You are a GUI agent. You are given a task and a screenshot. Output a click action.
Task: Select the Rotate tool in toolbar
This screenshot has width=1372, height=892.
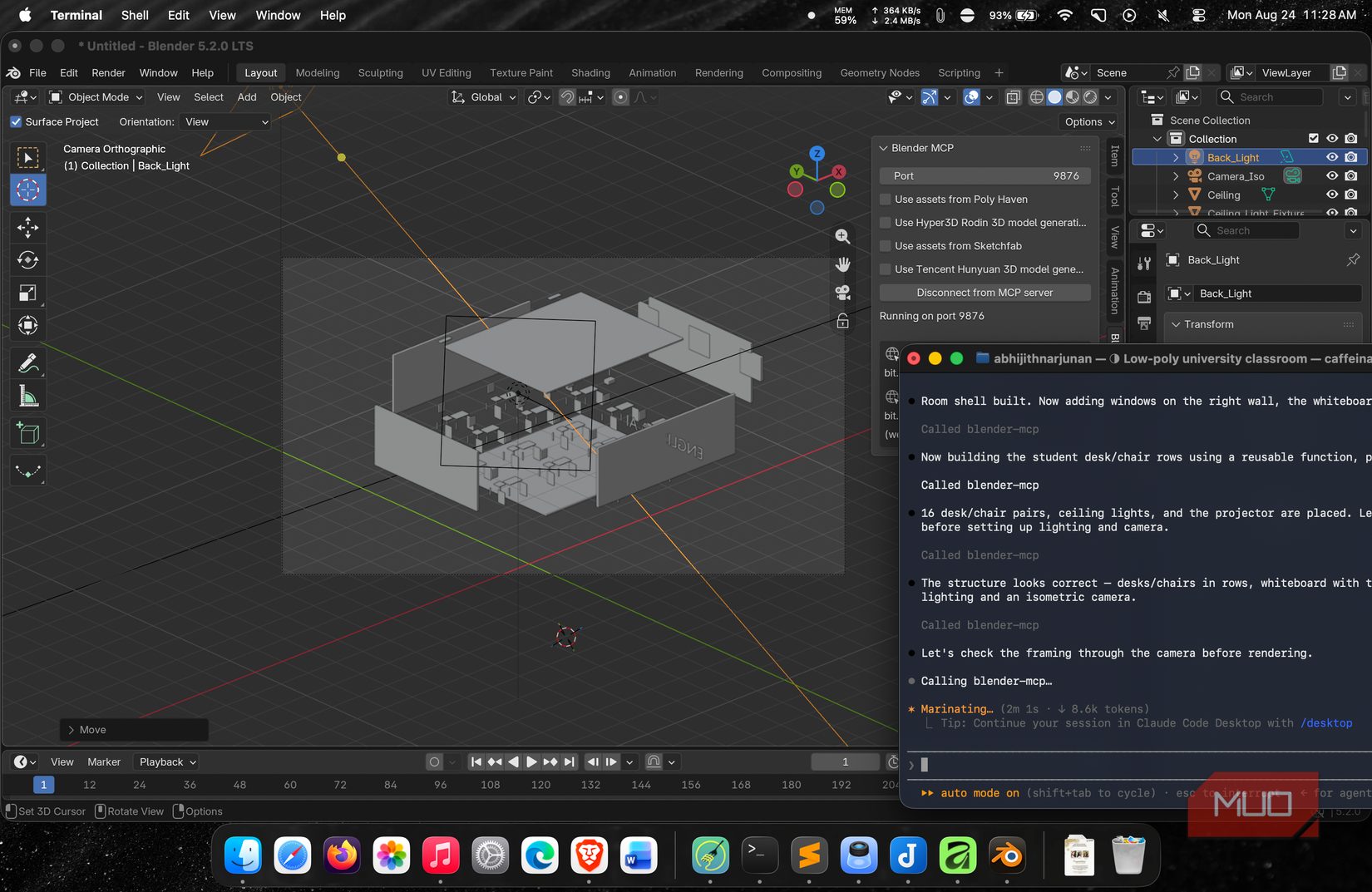click(28, 260)
